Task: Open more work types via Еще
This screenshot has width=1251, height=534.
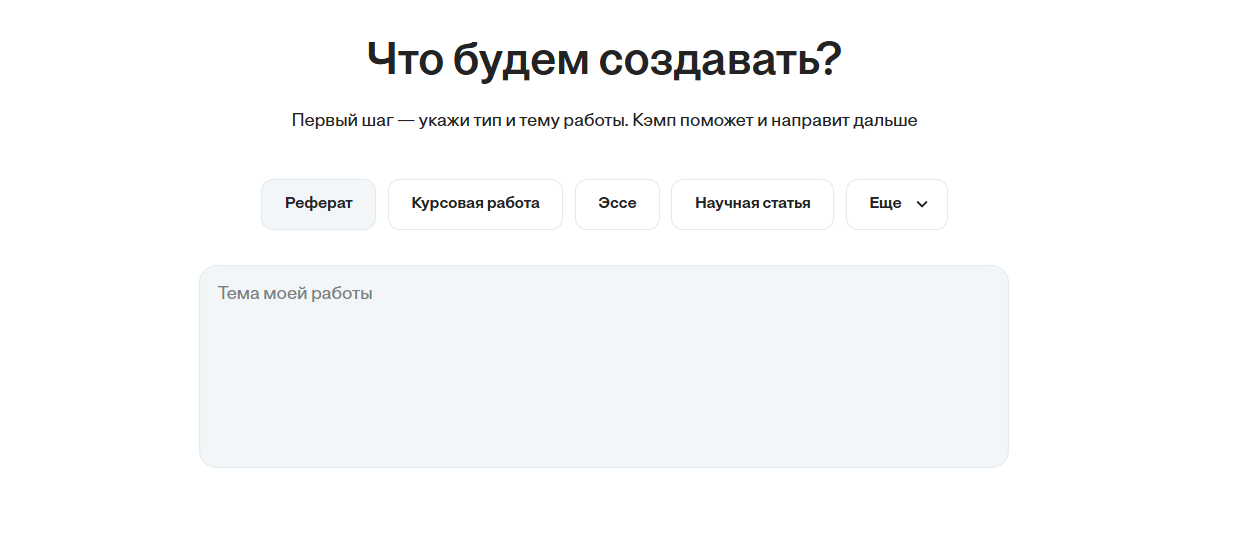Action: 896,204
